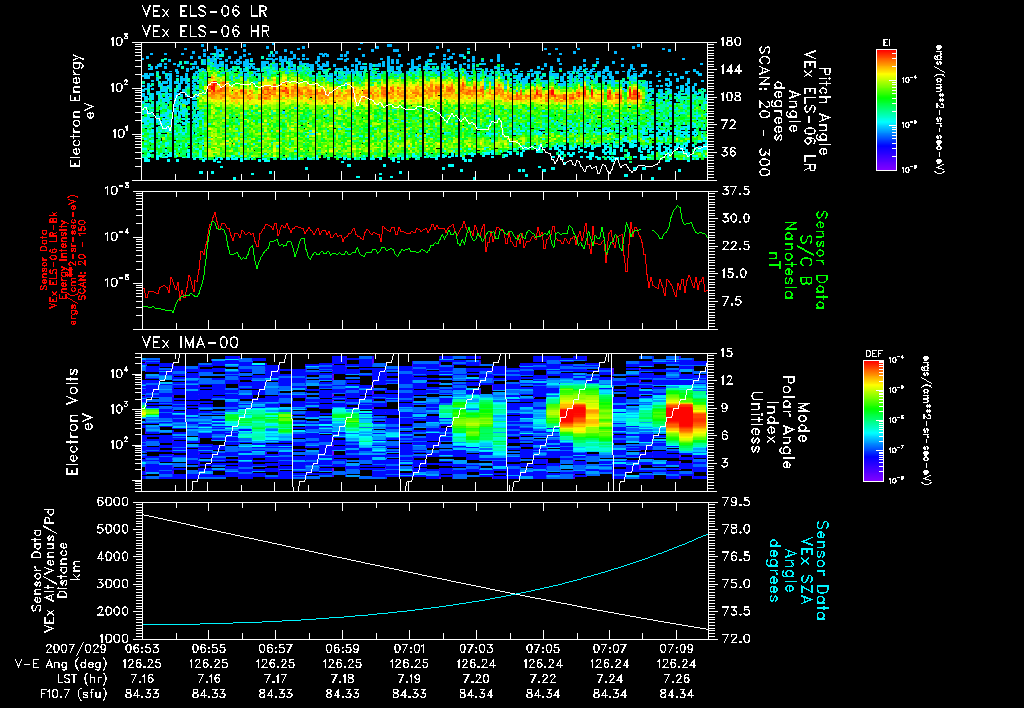Click the 37.5 nanotesla tick label
The height and width of the screenshot is (708, 1024).
click(735, 191)
